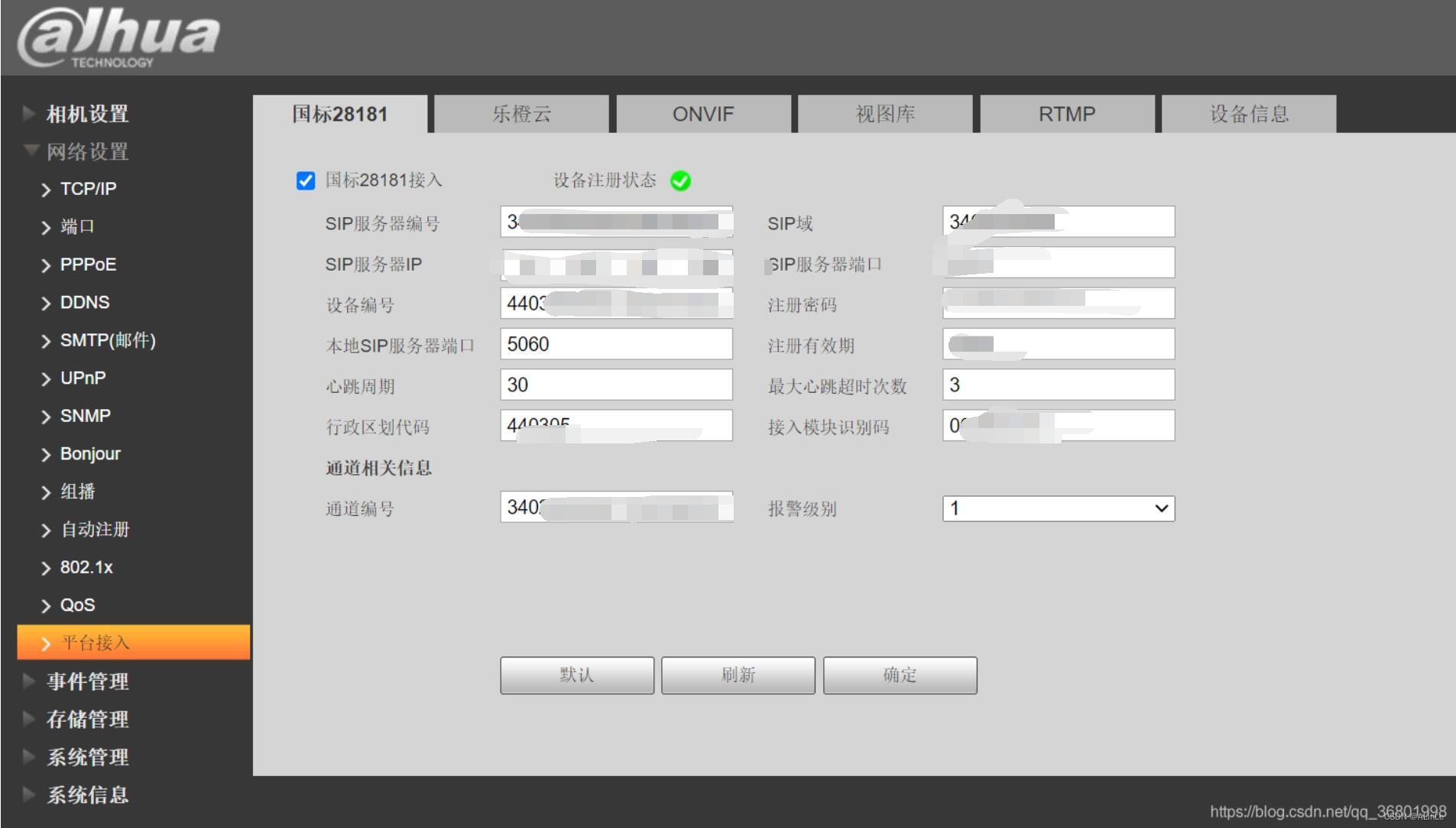The height and width of the screenshot is (828, 1456).
Task: Click the 注册密码 input field
Action: point(1059,304)
